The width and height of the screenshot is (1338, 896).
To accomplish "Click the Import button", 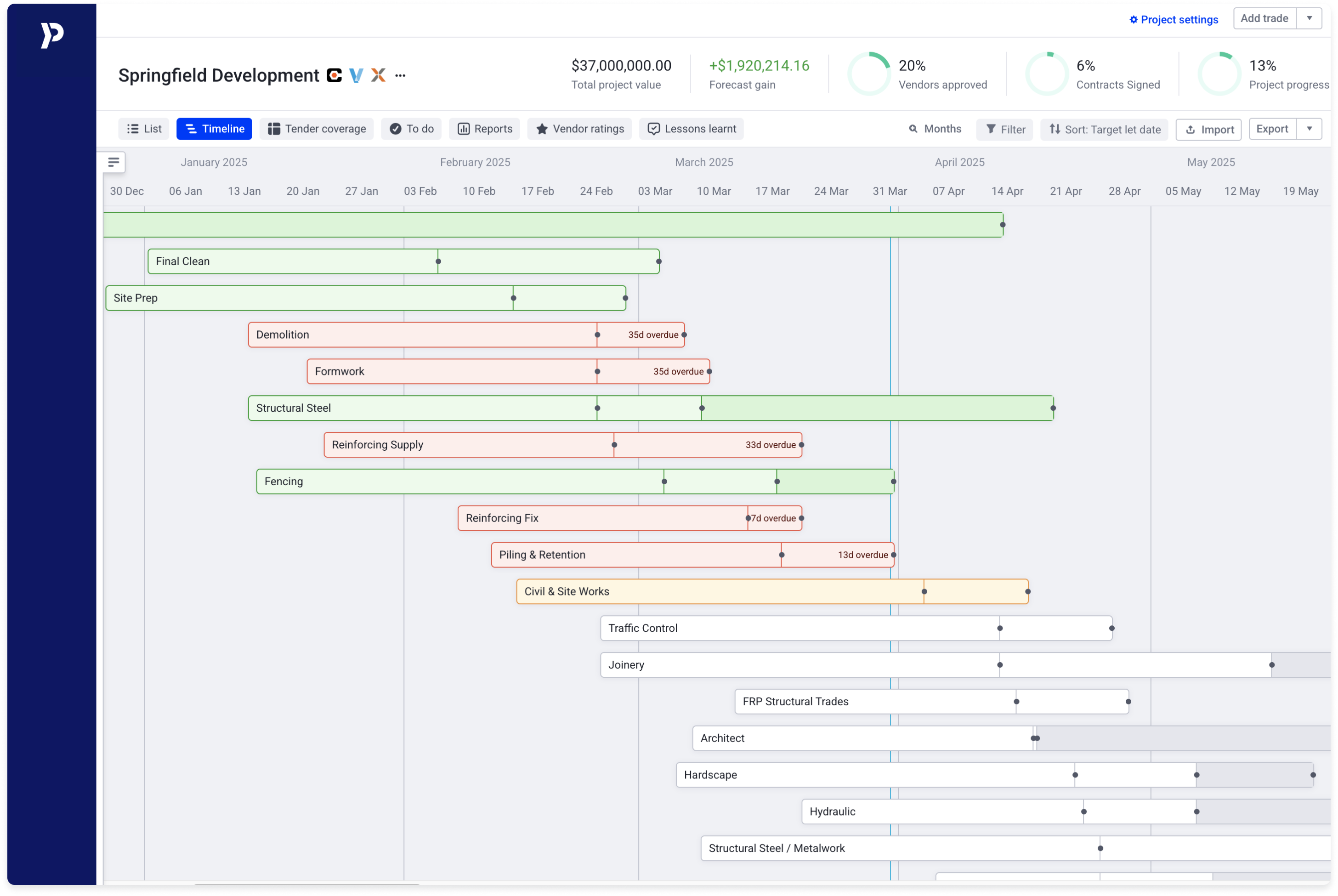I will point(1208,130).
